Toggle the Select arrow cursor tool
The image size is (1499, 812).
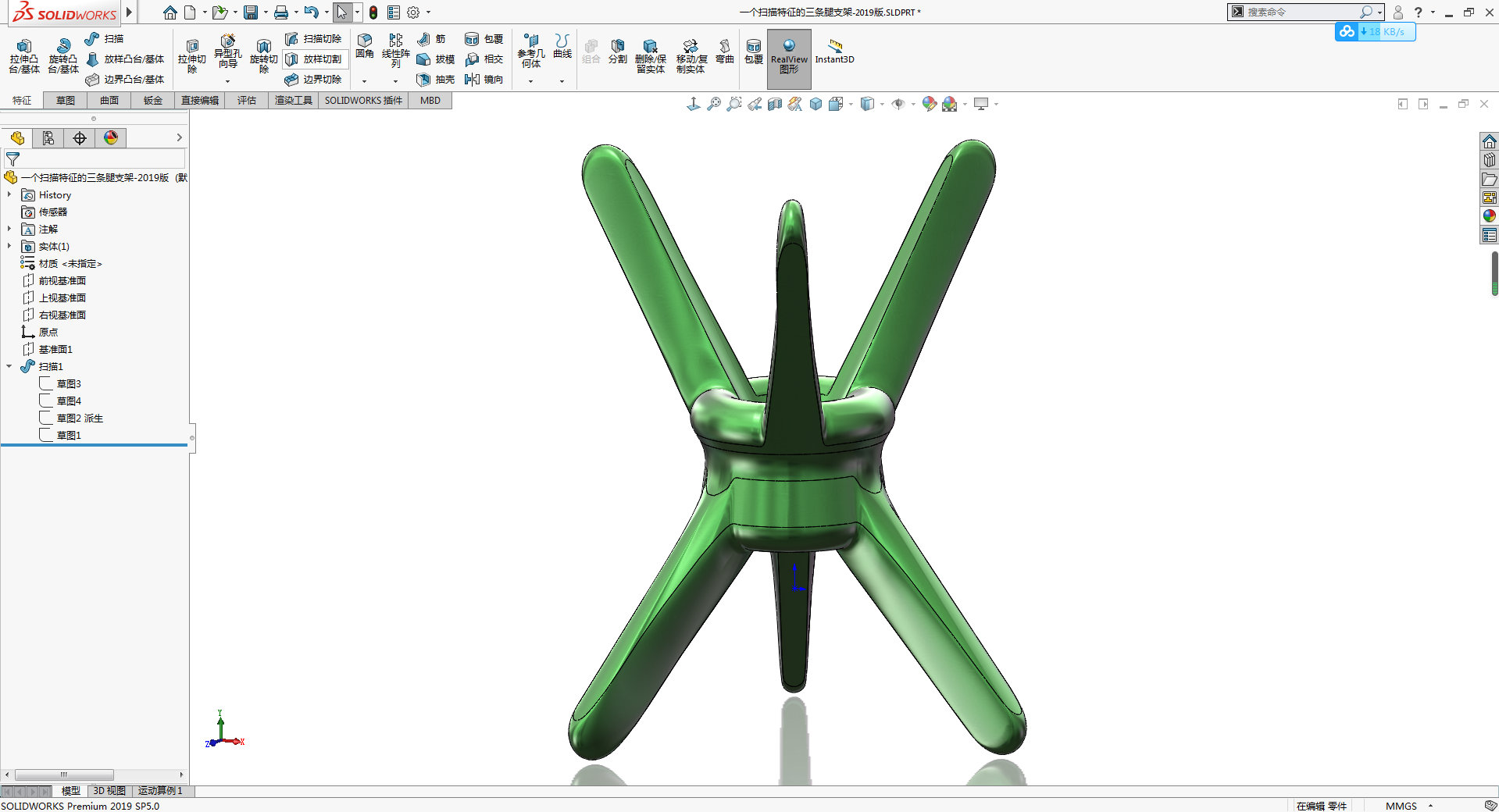(342, 12)
